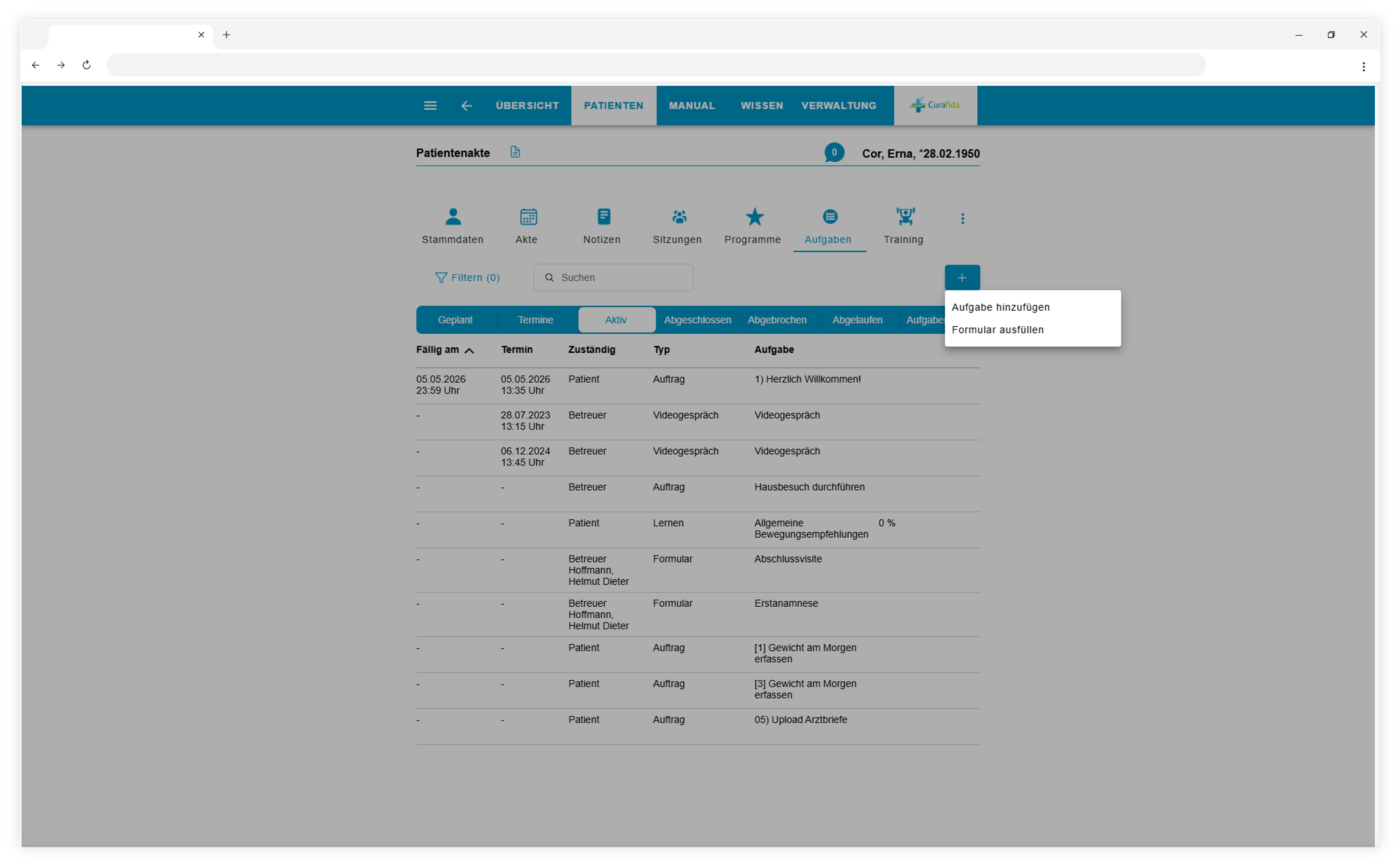Open the Videogespräch row dated 06.12.2024

(x=698, y=458)
